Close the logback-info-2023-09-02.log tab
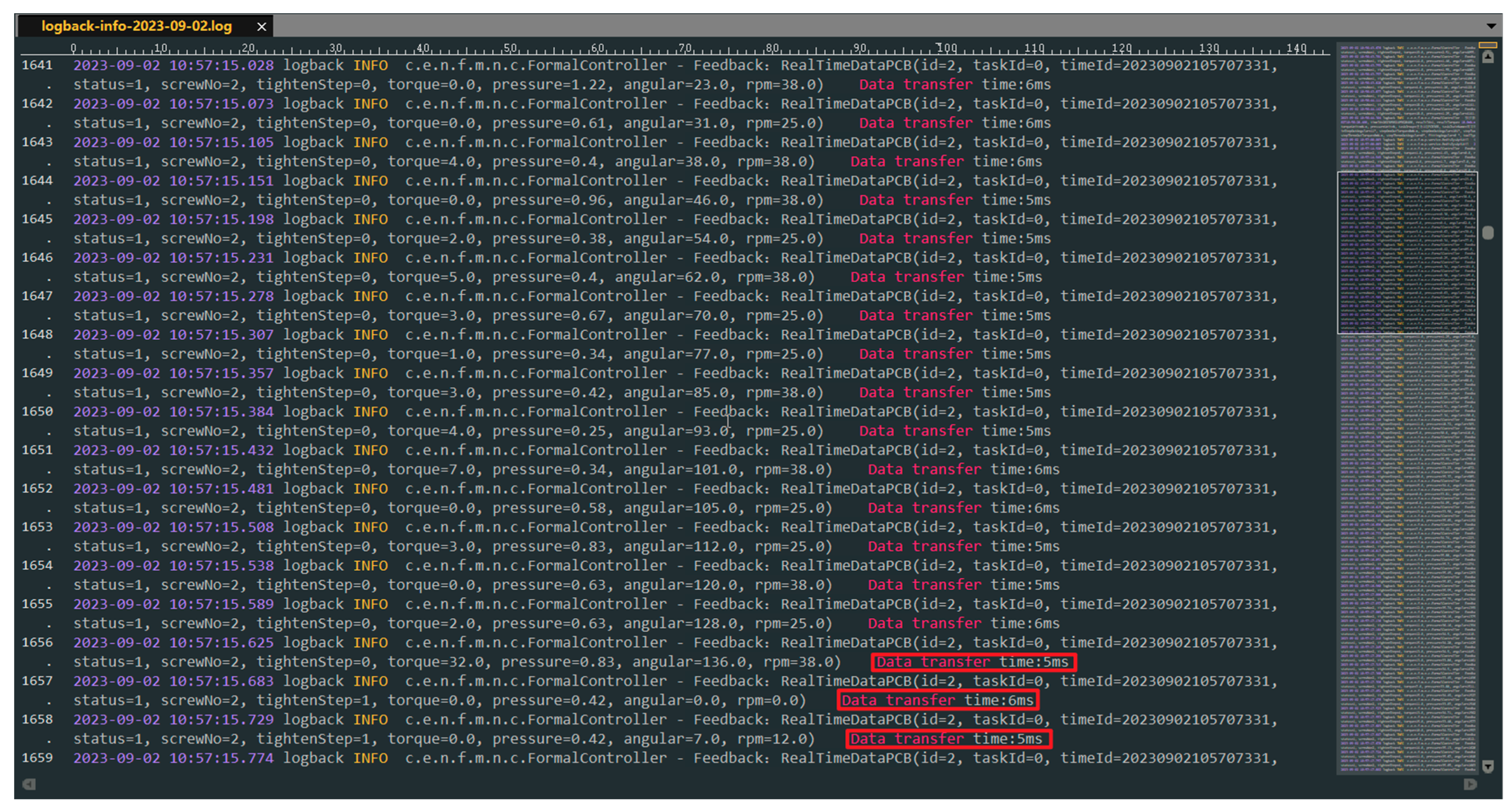The image size is (1512, 811). tap(262, 27)
